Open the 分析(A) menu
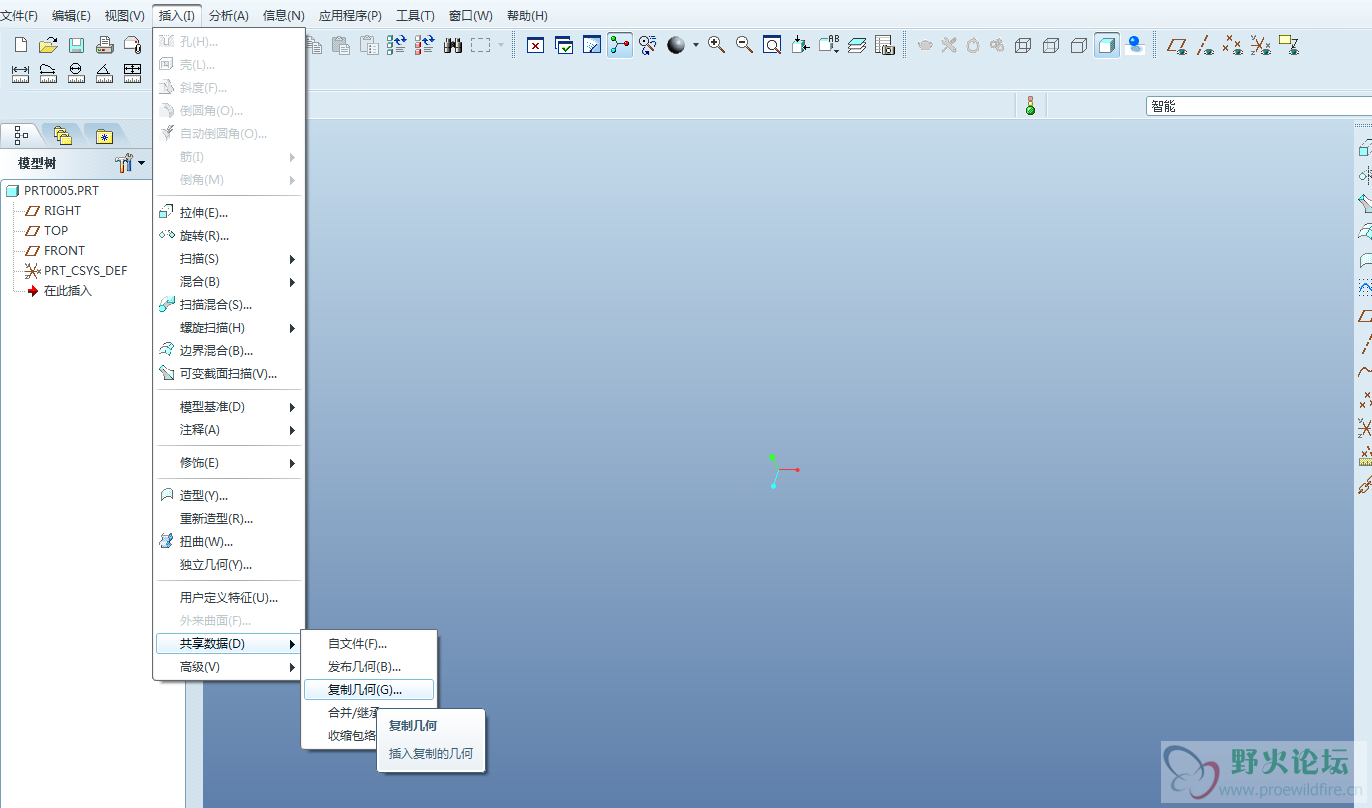Screen dimensions: 1372x808 [x=229, y=15]
